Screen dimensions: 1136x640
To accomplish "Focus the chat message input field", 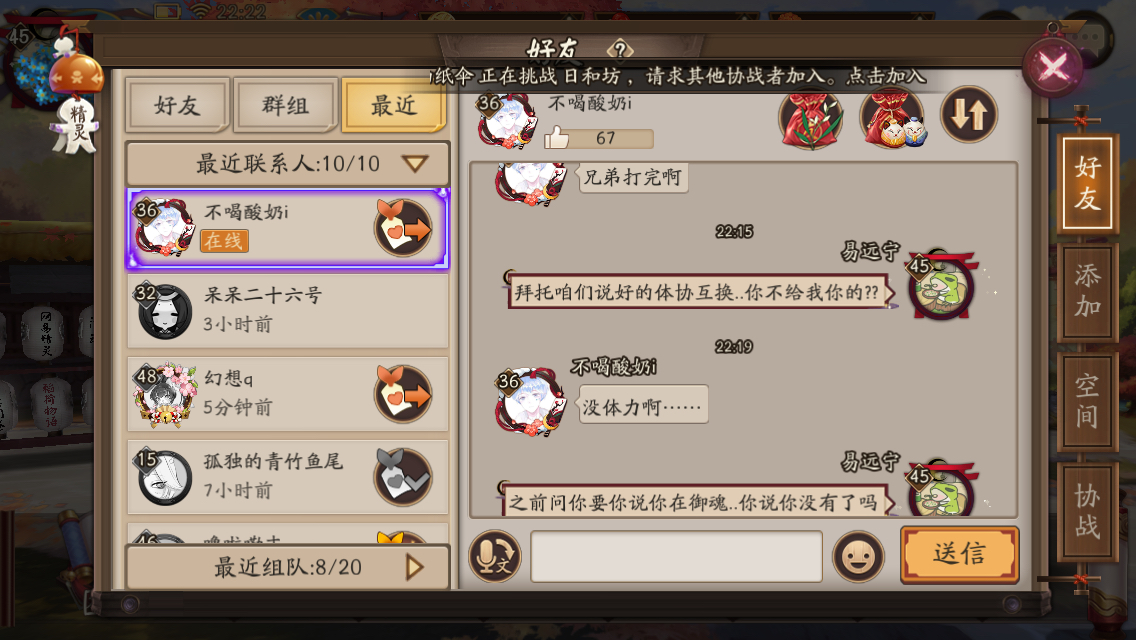I will tap(677, 557).
